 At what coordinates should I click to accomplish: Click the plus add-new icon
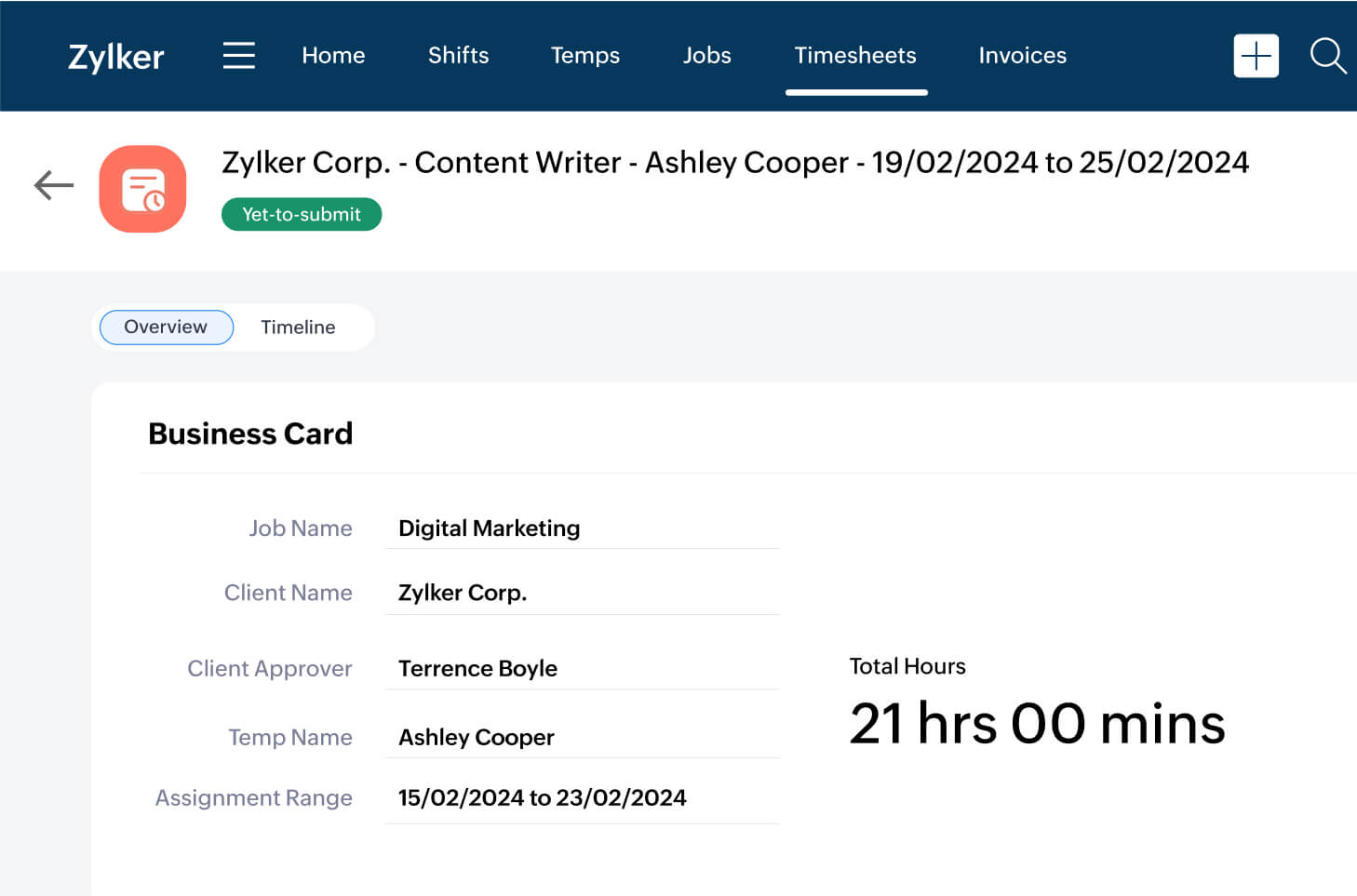tap(1256, 56)
